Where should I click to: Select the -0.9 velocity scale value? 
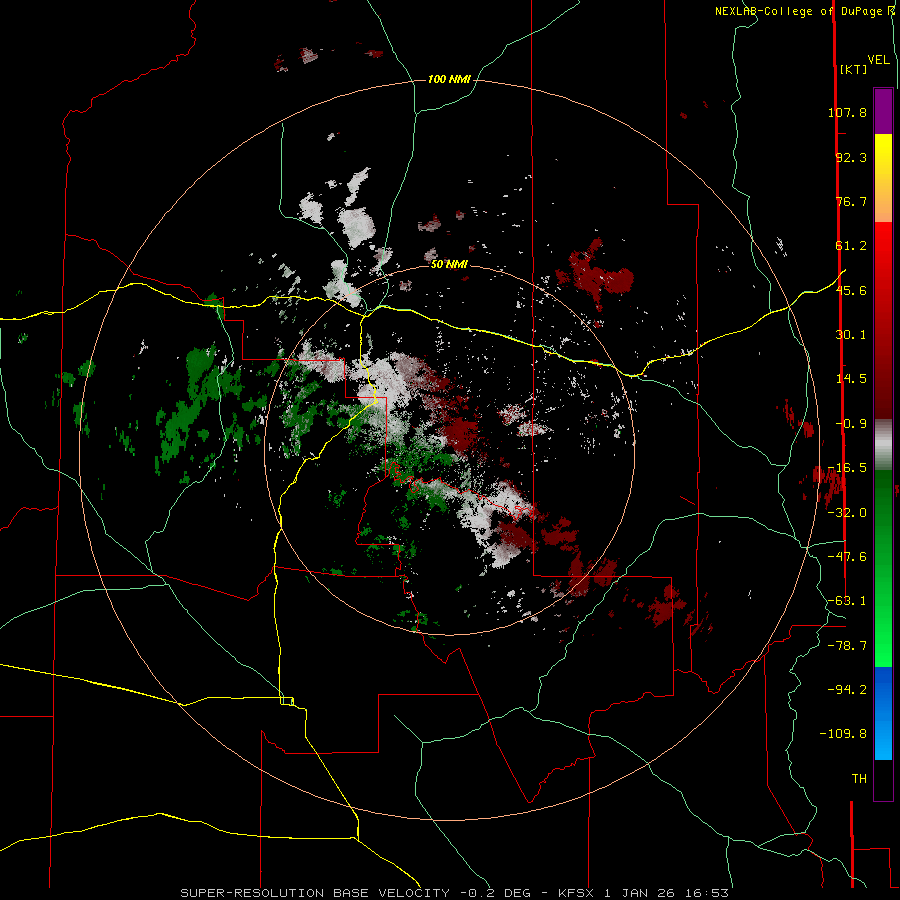point(851,424)
